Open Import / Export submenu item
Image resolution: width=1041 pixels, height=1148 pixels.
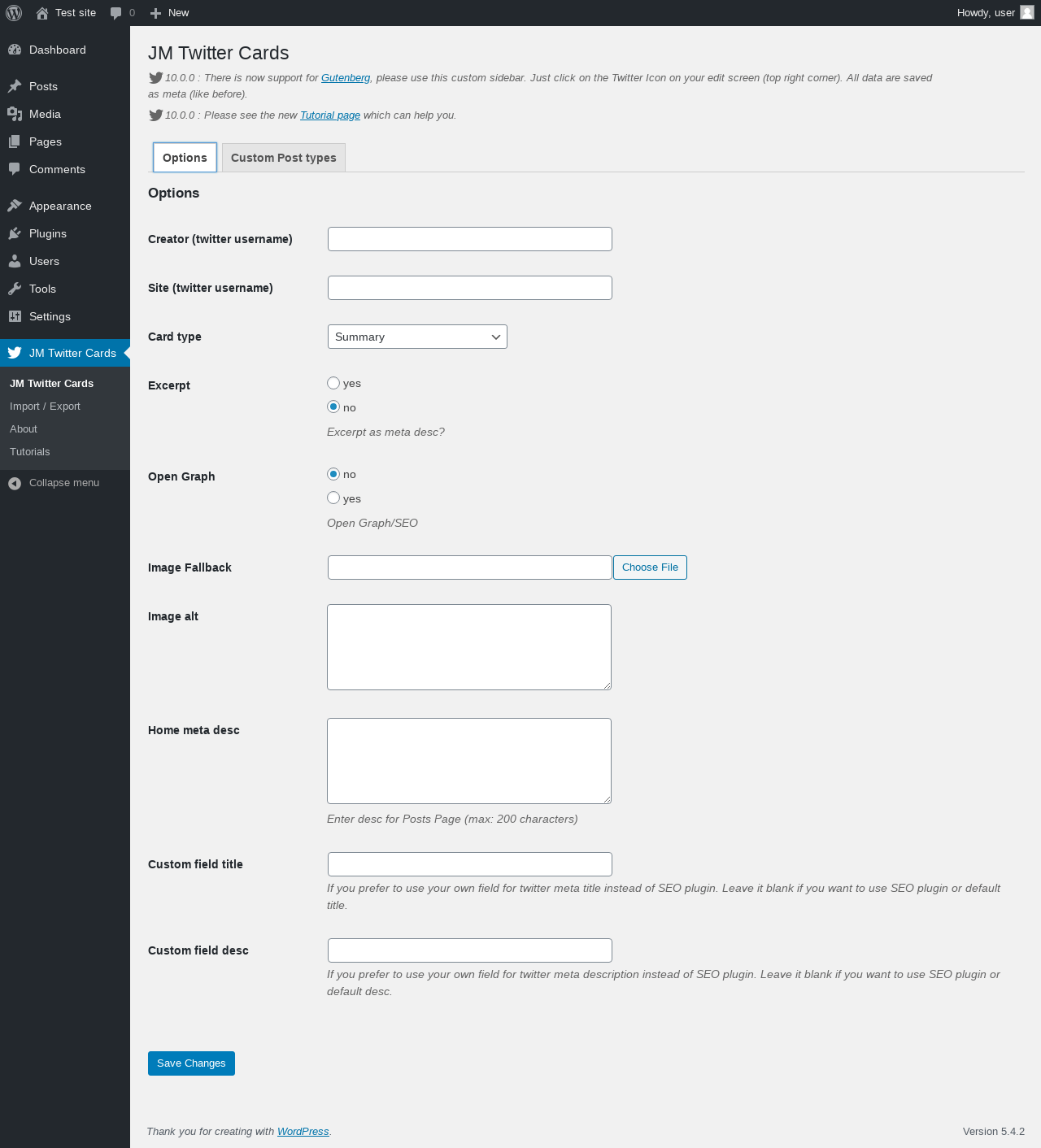pos(45,407)
